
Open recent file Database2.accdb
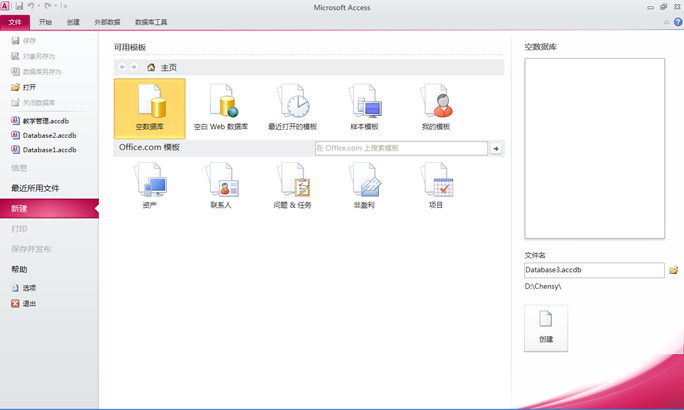pyautogui.click(x=44, y=135)
